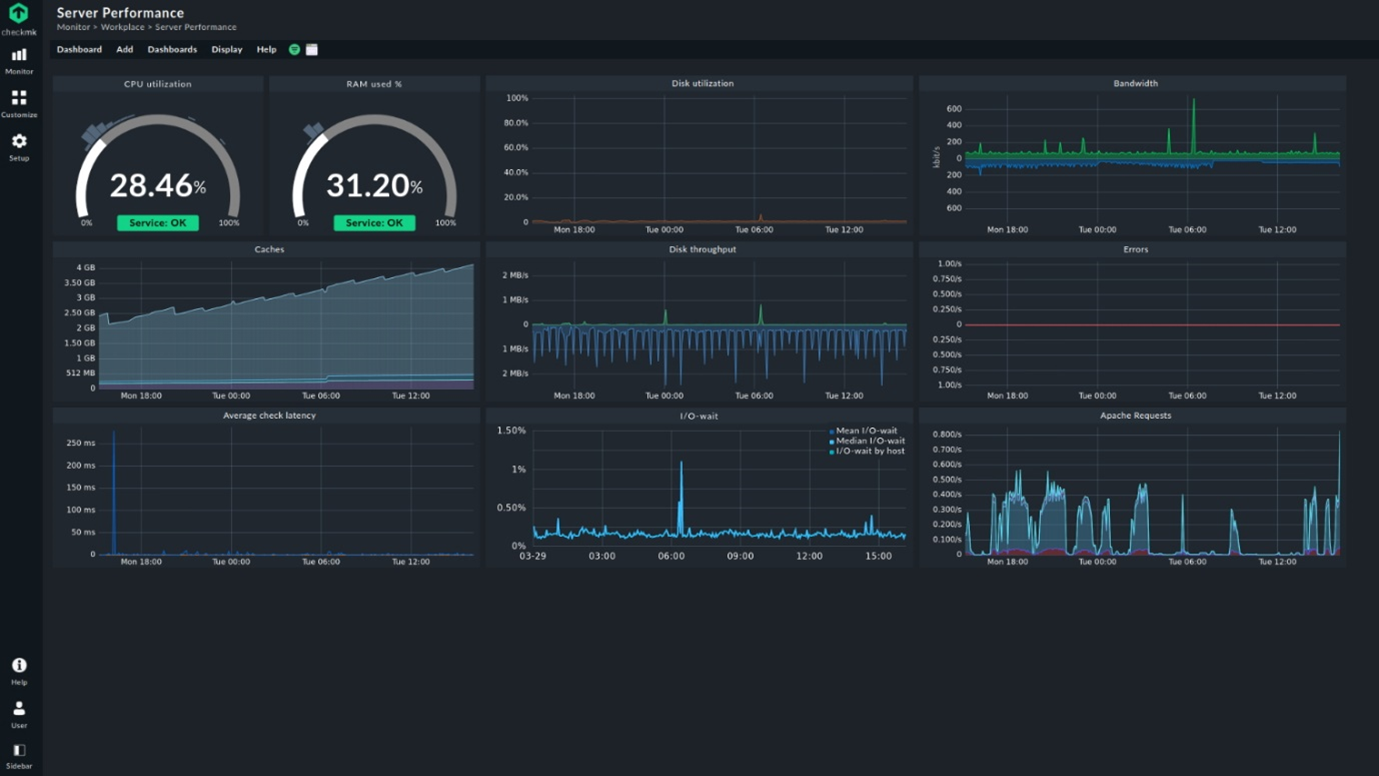Click the Workplace breadcrumb link
Image resolution: width=1379 pixels, height=776 pixels.
pos(121,26)
